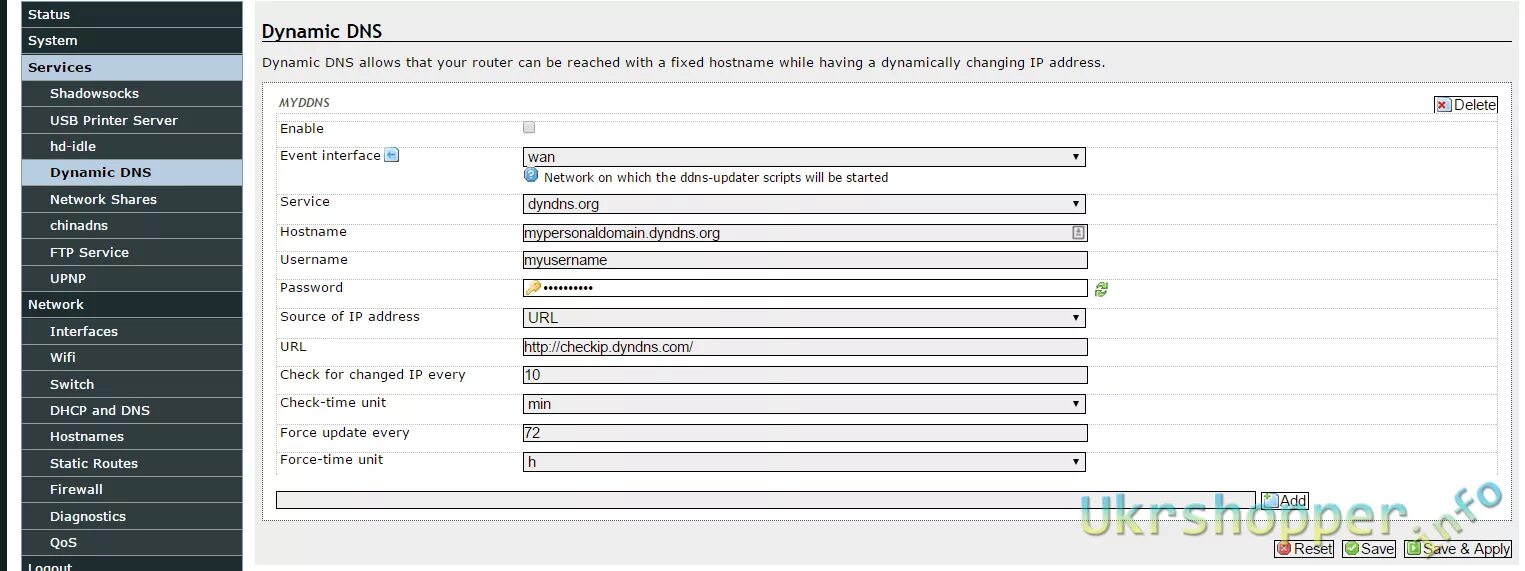Click the new entry name field beside Add
Image resolution: width=1525 pixels, height=571 pixels.
765,500
